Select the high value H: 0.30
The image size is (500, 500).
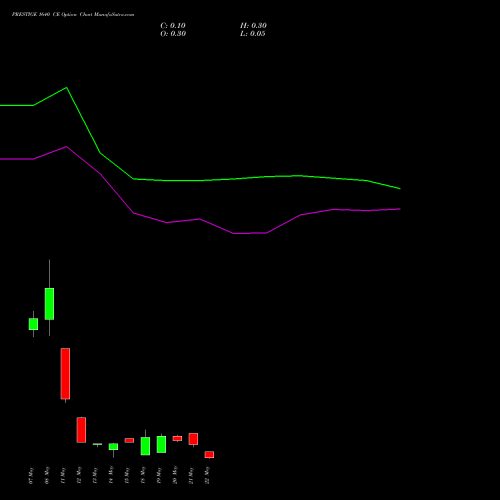coord(253,26)
